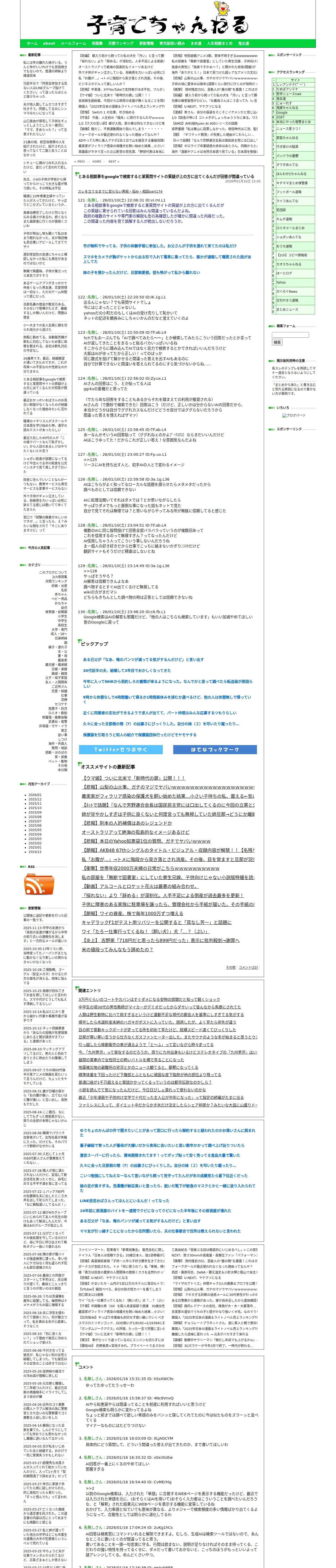Open 育児板拾い読み nav item
Viewport: 336px width, 1568px height.
[x=172, y=43]
